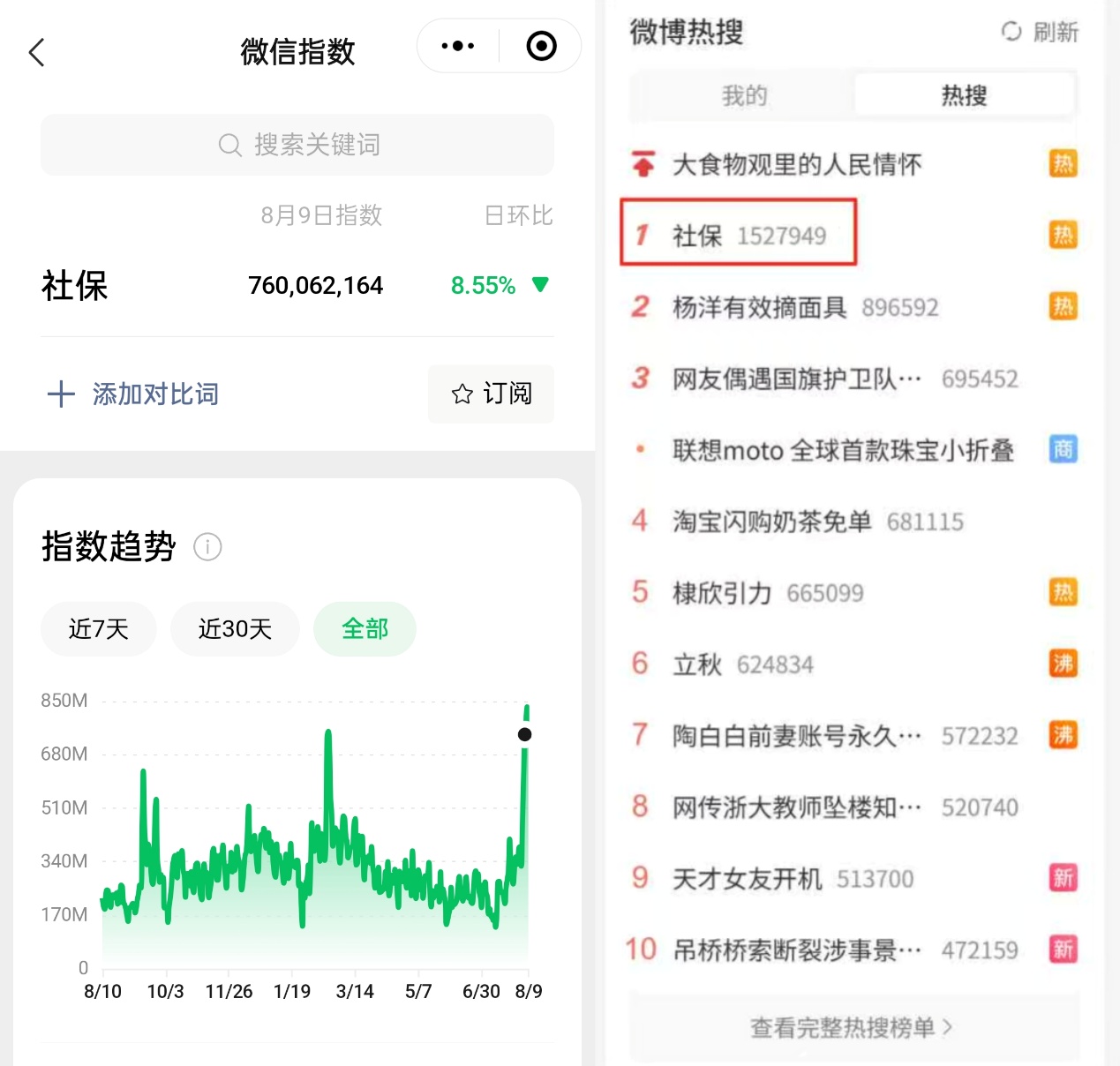Tap the hot badge beside 社保
The image size is (1120, 1066).
click(1063, 235)
